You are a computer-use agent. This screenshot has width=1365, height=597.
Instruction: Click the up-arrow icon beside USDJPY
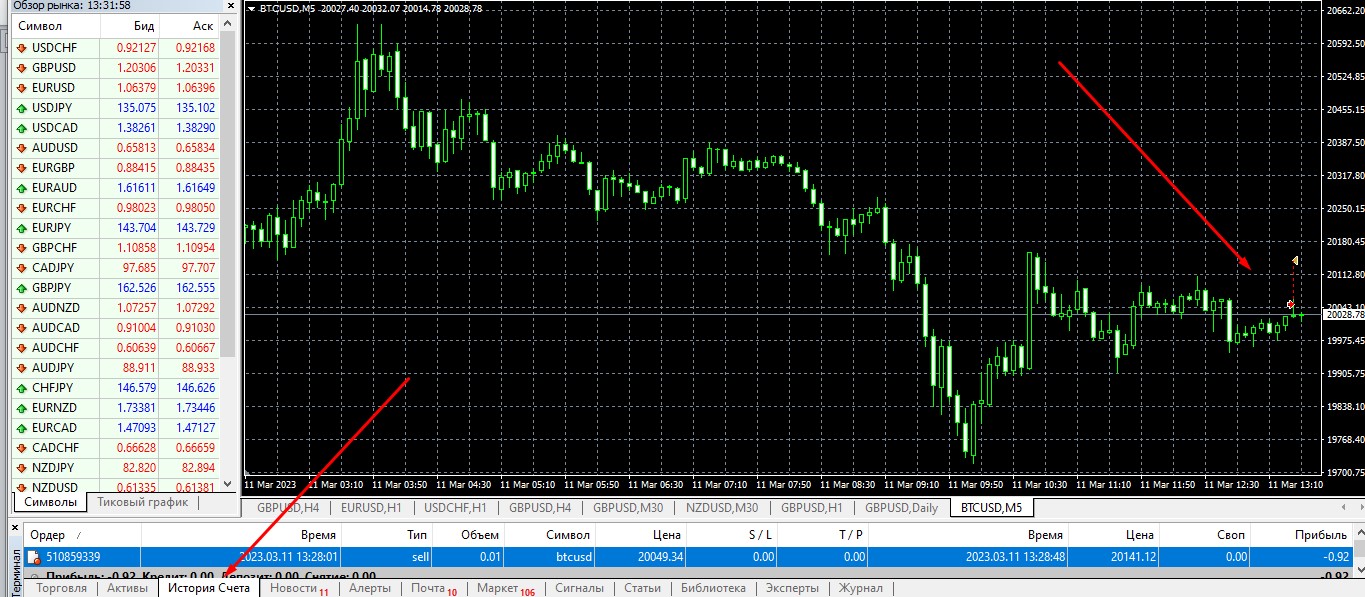coord(21,107)
